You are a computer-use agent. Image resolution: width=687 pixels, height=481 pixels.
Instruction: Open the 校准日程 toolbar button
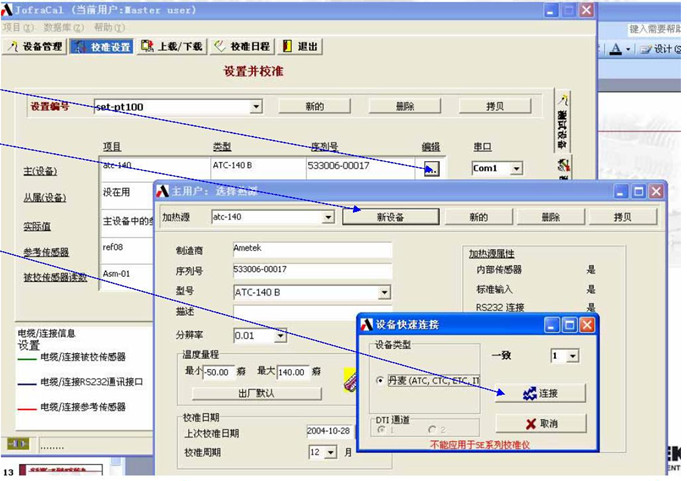tap(240, 46)
